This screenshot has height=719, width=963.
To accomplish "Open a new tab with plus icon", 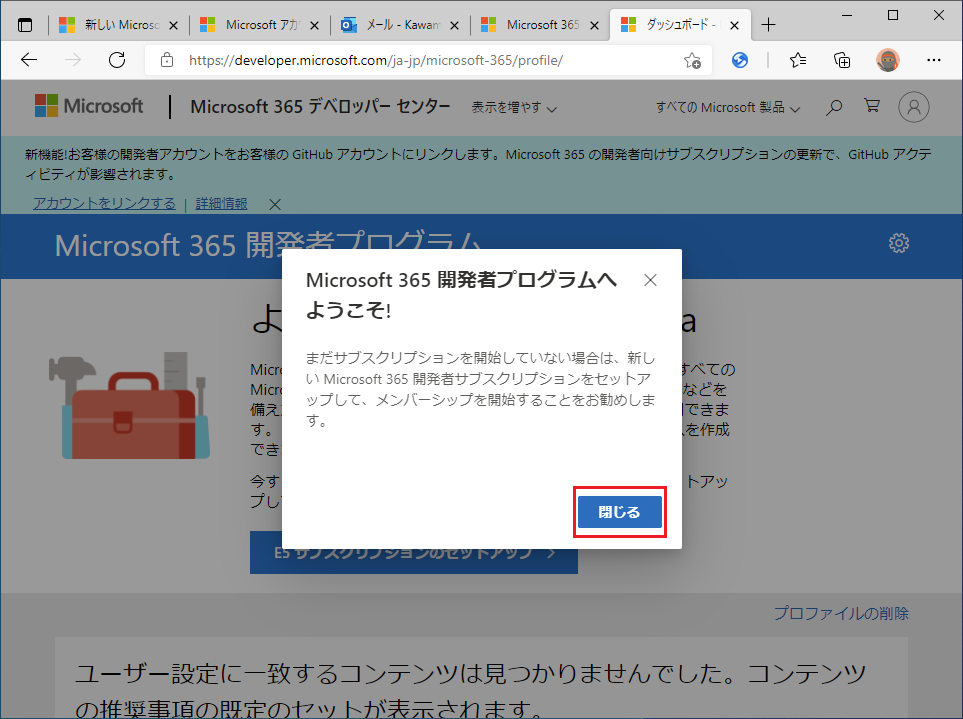I will [x=768, y=25].
